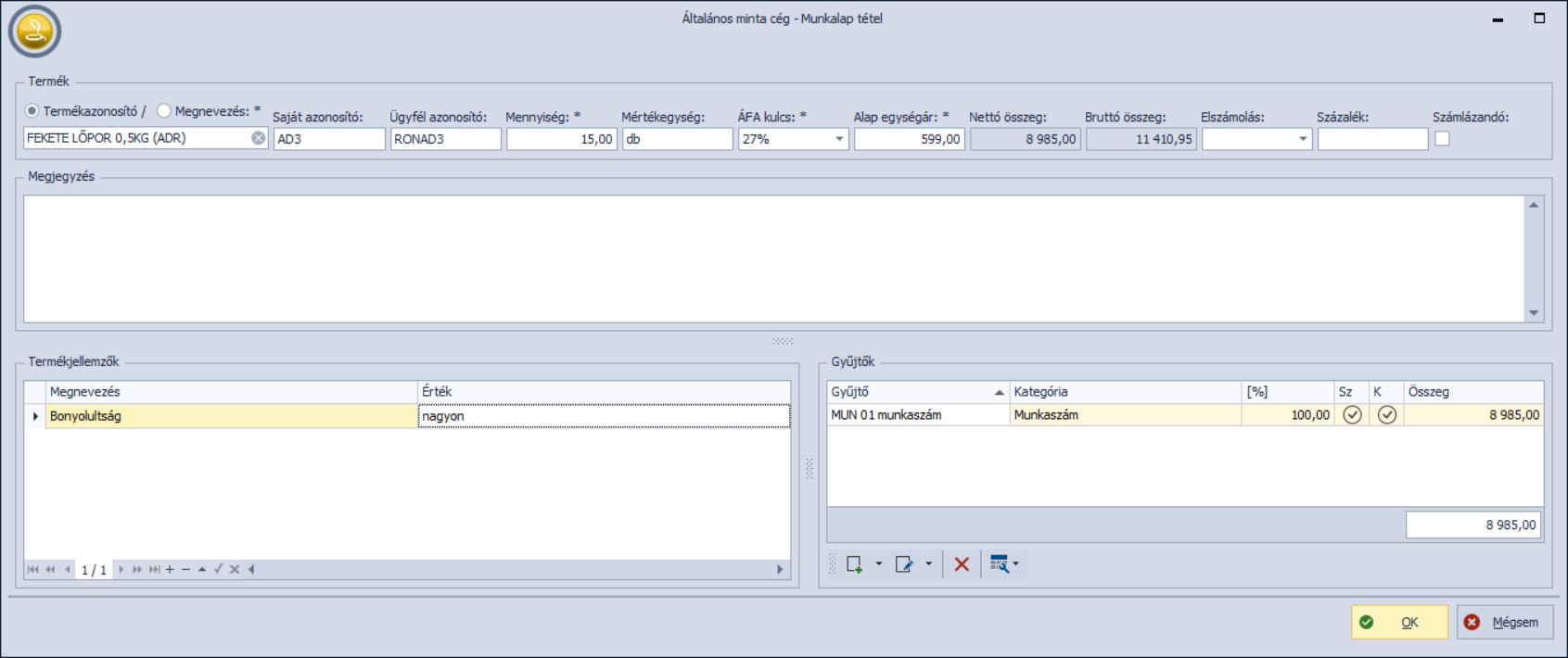The image size is (1568, 658).
Task: Click the application logo icon
Action: [34, 32]
